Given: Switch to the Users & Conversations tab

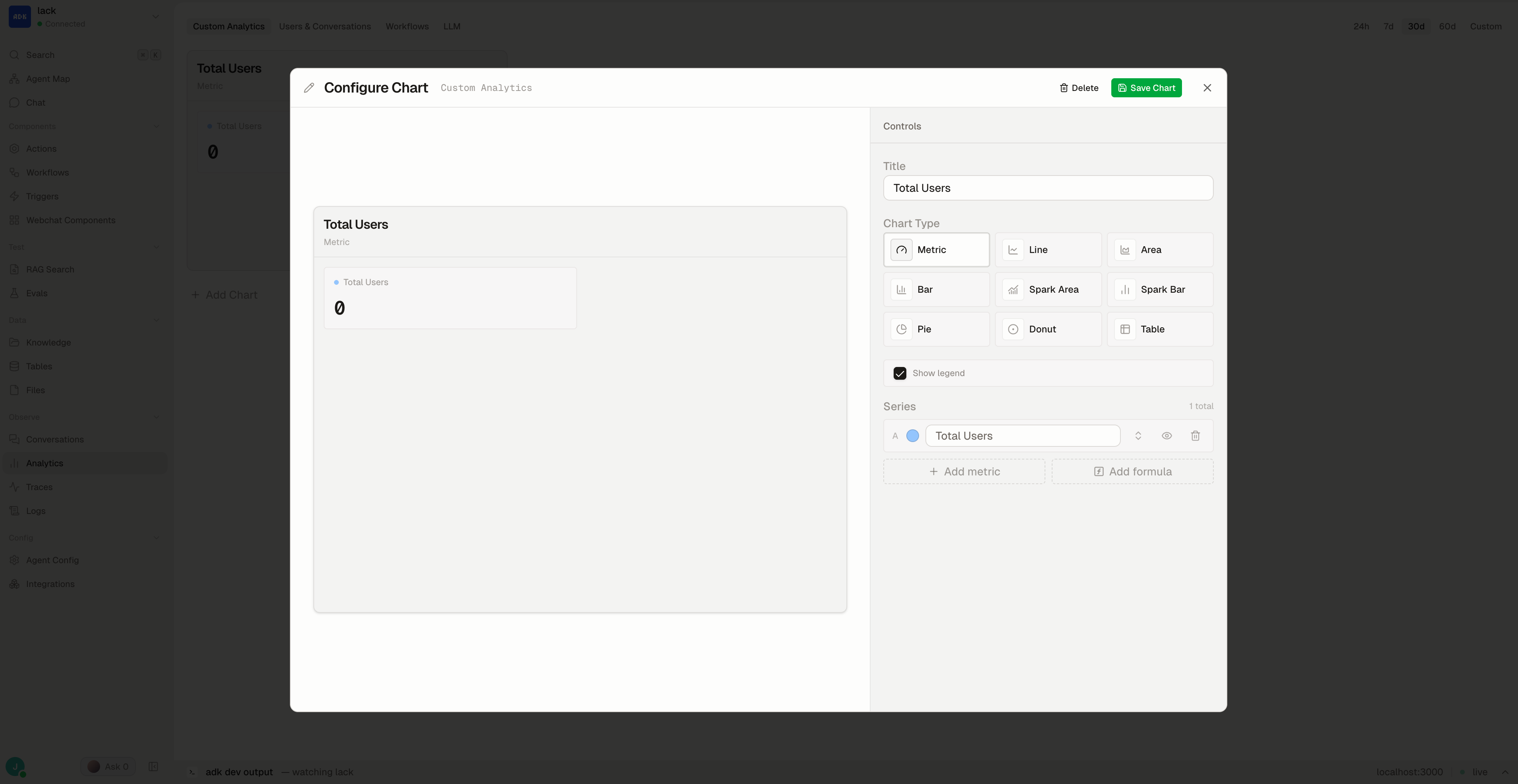Looking at the screenshot, I should click(x=325, y=27).
